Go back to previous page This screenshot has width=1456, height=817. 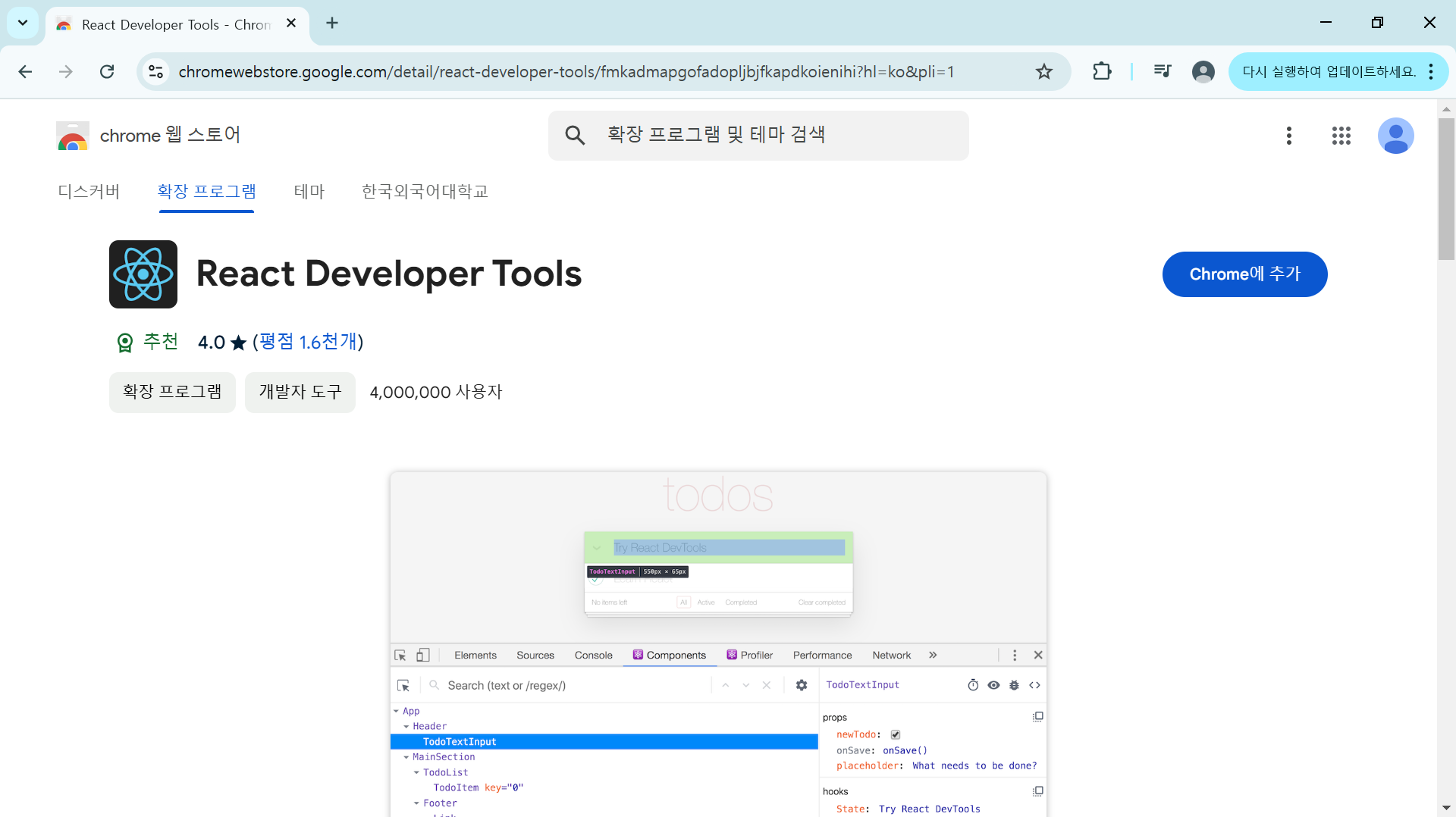click(x=25, y=71)
